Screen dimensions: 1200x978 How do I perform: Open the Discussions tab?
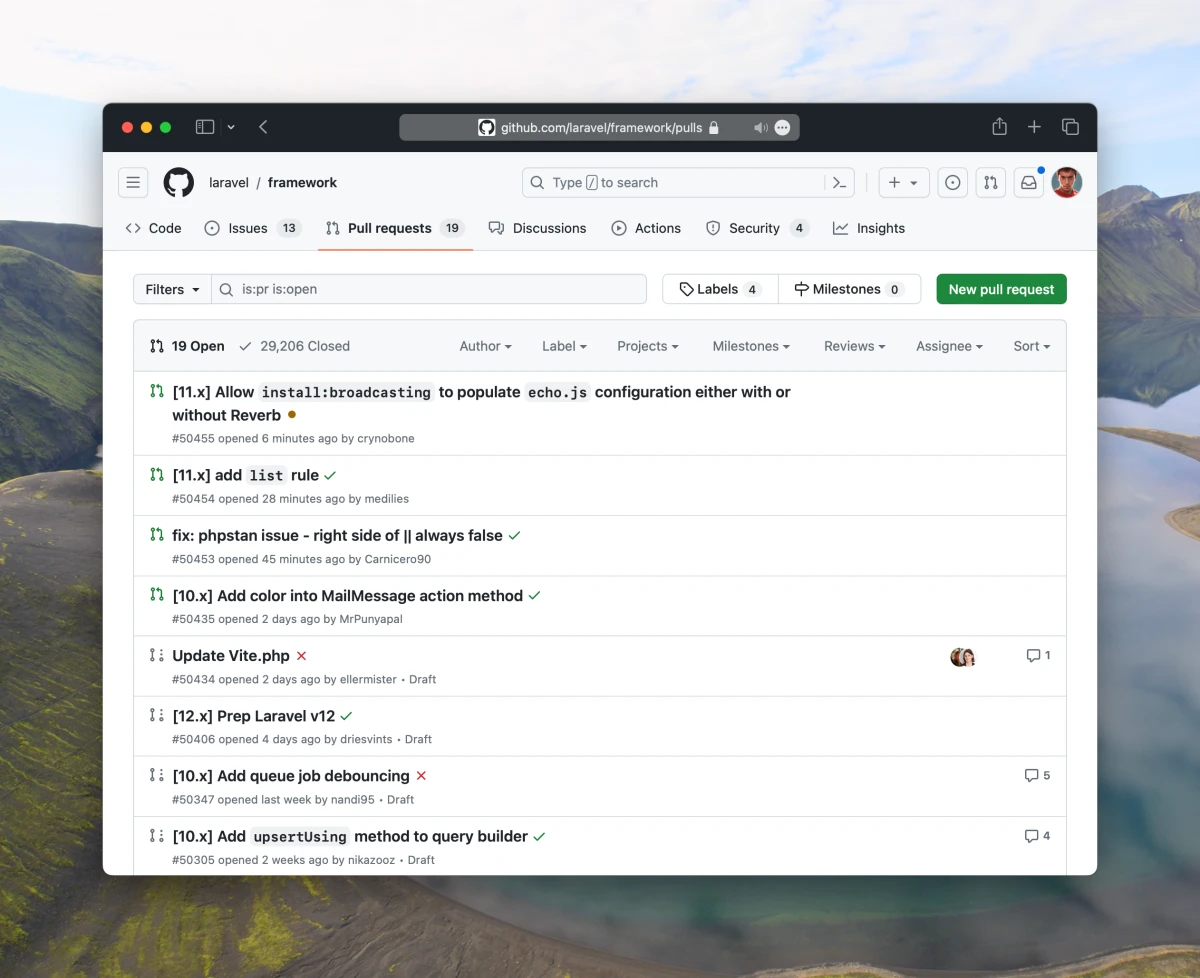pyautogui.click(x=537, y=228)
